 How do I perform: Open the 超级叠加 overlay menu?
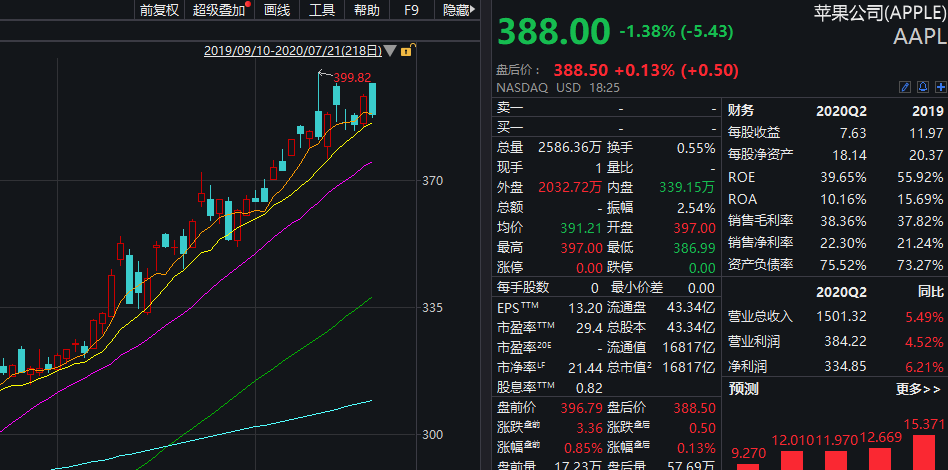click(221, 10)
